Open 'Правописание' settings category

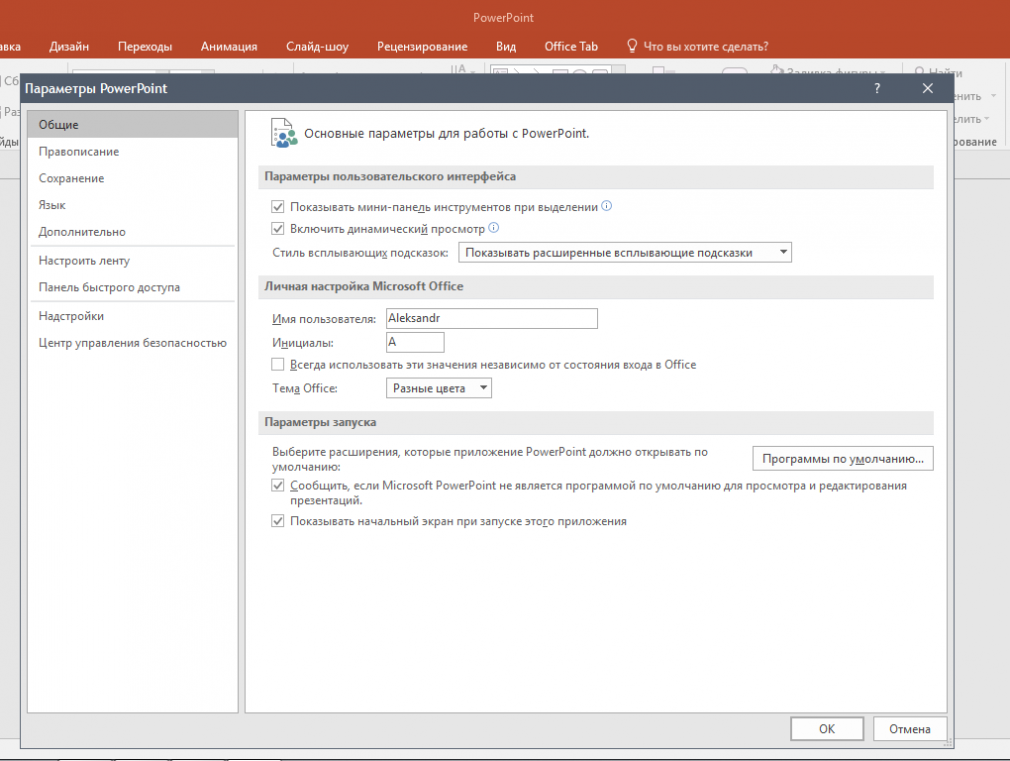tap(133, 151)
